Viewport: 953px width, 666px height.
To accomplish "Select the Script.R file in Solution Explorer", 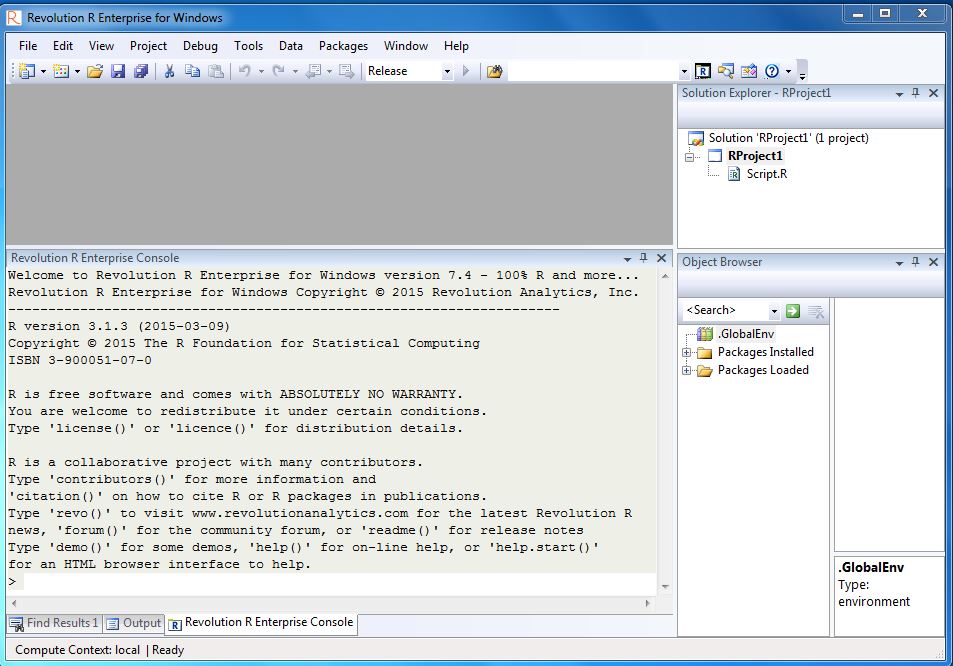I will 766,174.
